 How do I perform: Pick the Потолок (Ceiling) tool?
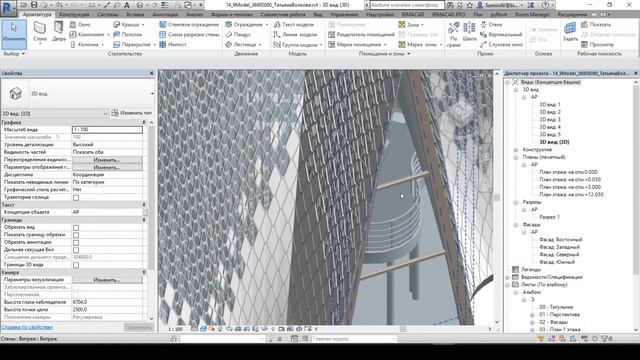(127, 35)
